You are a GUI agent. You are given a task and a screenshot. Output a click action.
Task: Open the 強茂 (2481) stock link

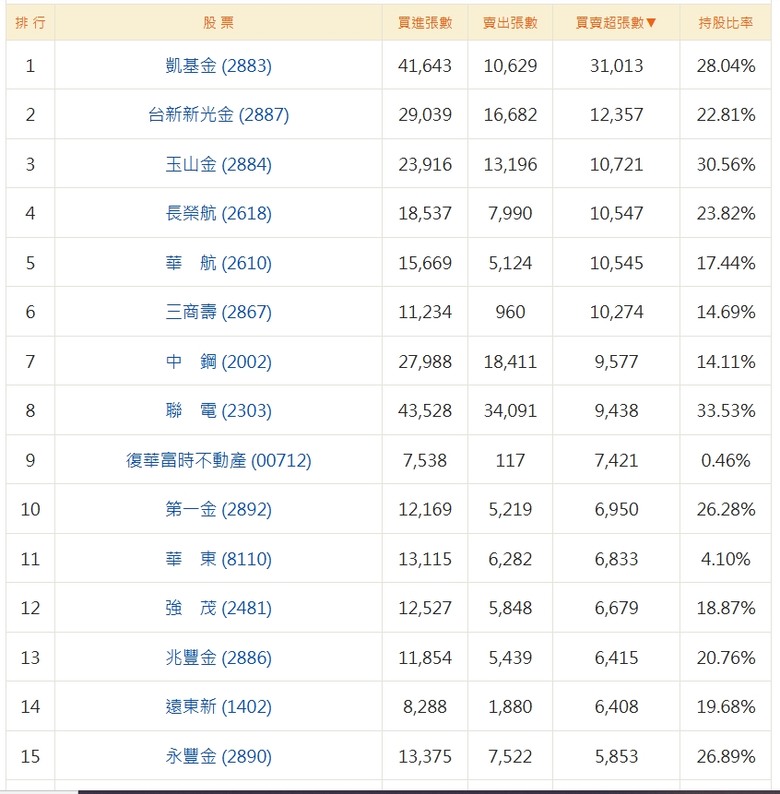pos(218,608)
